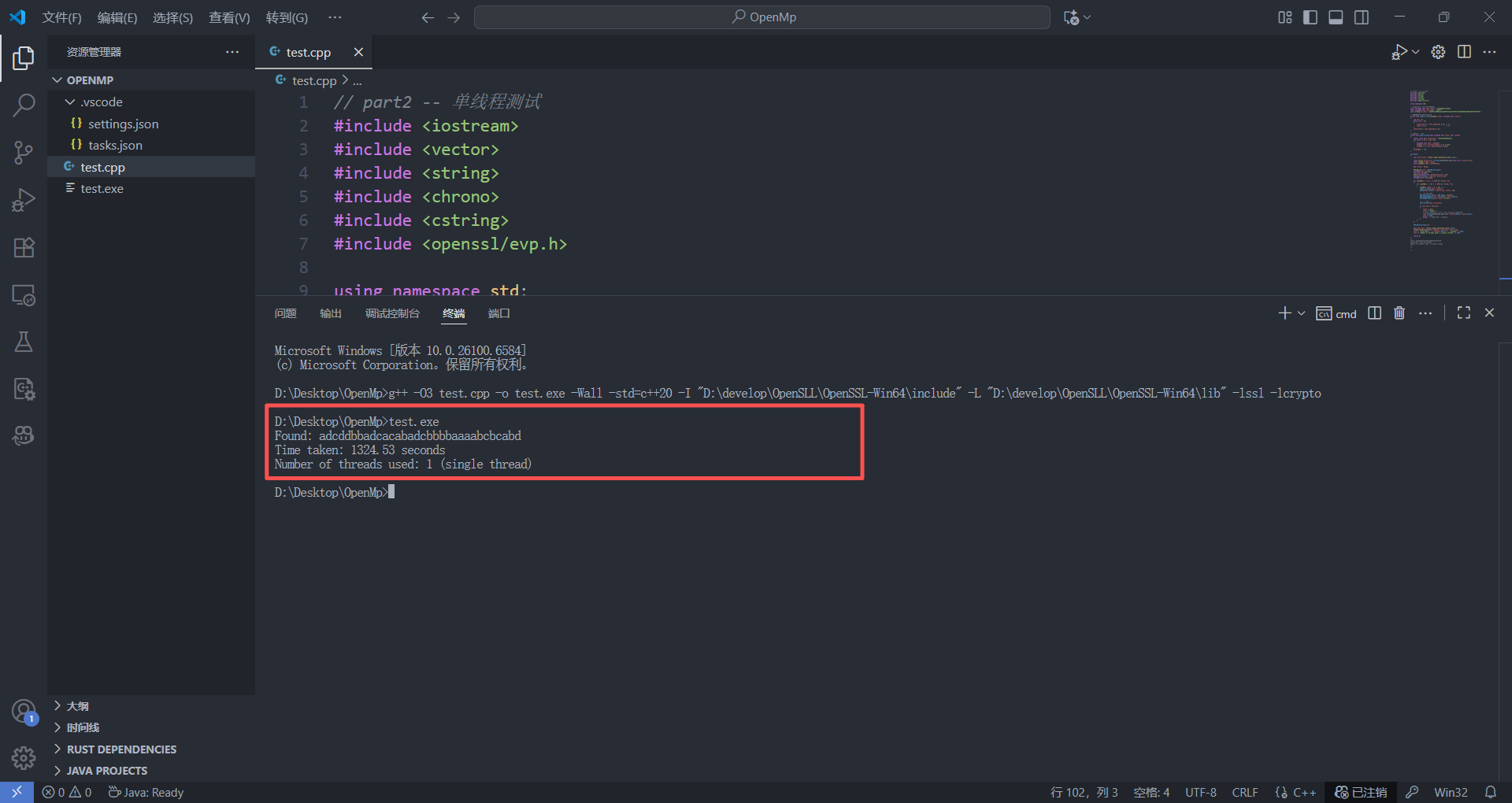Open the 编辑(E) menu

[117, 17]
